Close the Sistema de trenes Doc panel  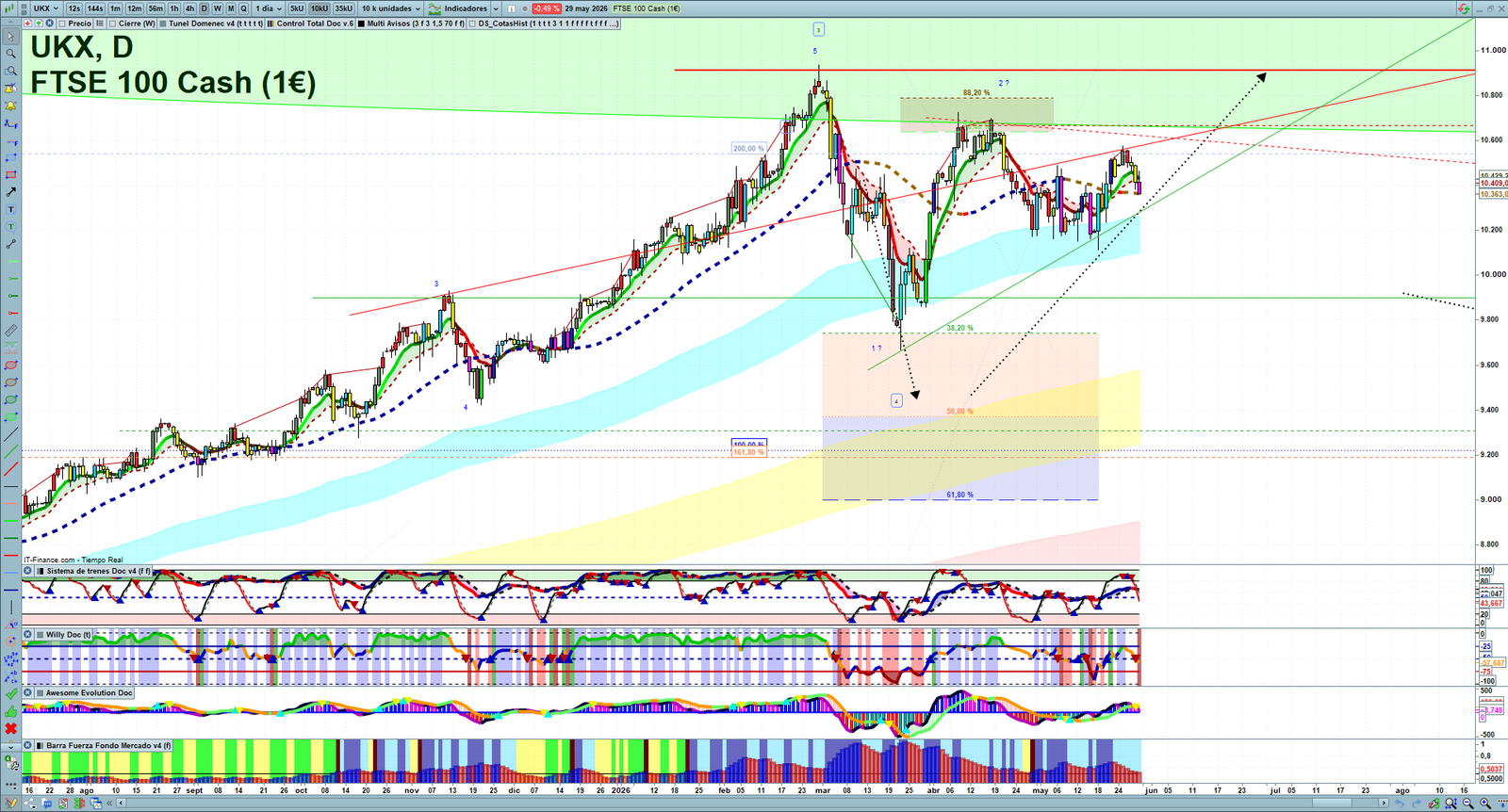(28, 571)
